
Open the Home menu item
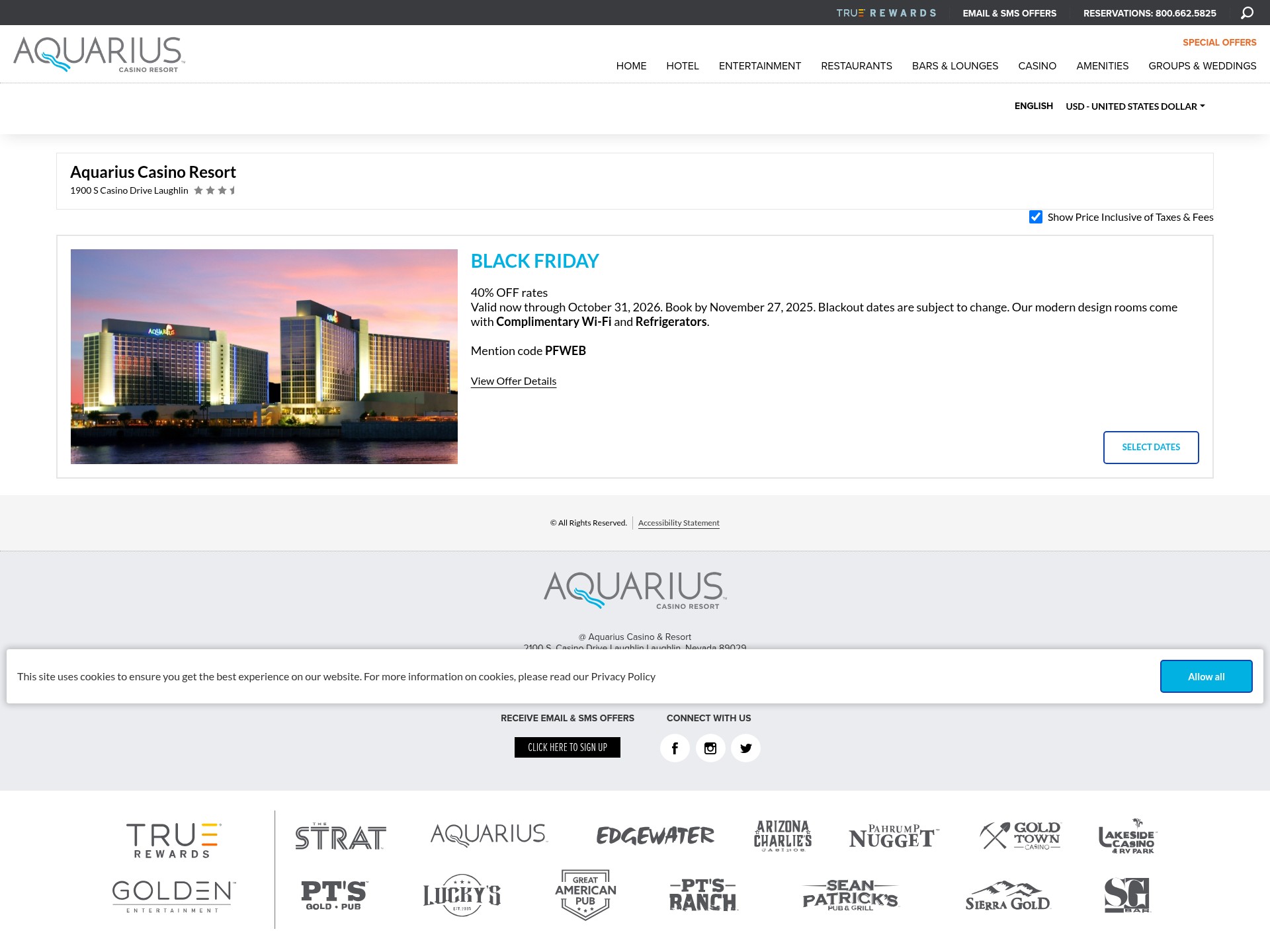(x=631, y=66)
